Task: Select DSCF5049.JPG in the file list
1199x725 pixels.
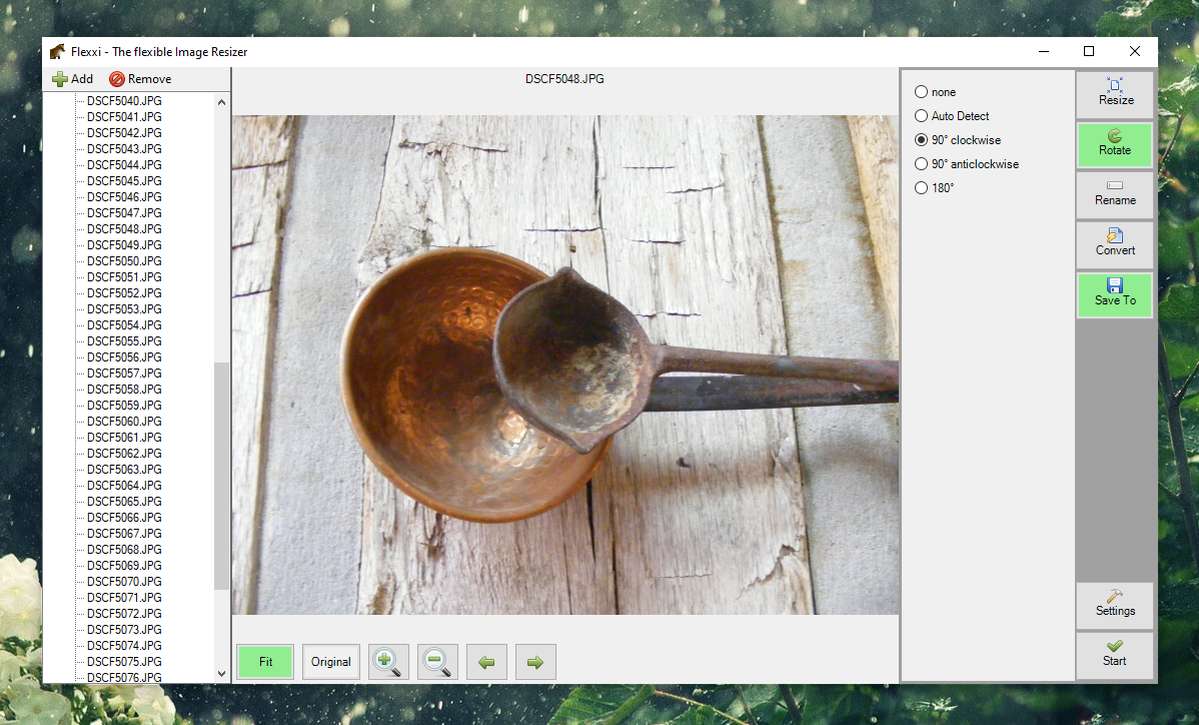Action: click(x=124, y=245)
